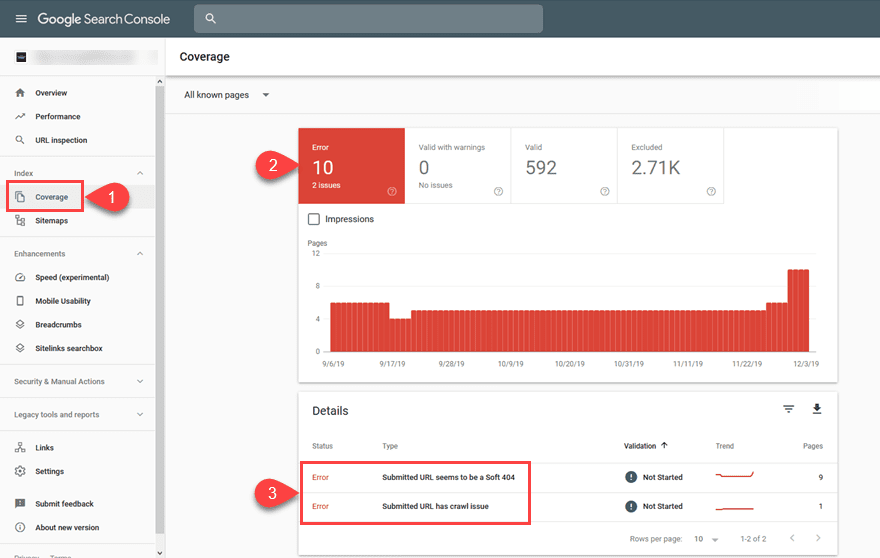Screen dimensions: 880x558
Task: Click help icon on Excluded card
Action: click(711, 191)
